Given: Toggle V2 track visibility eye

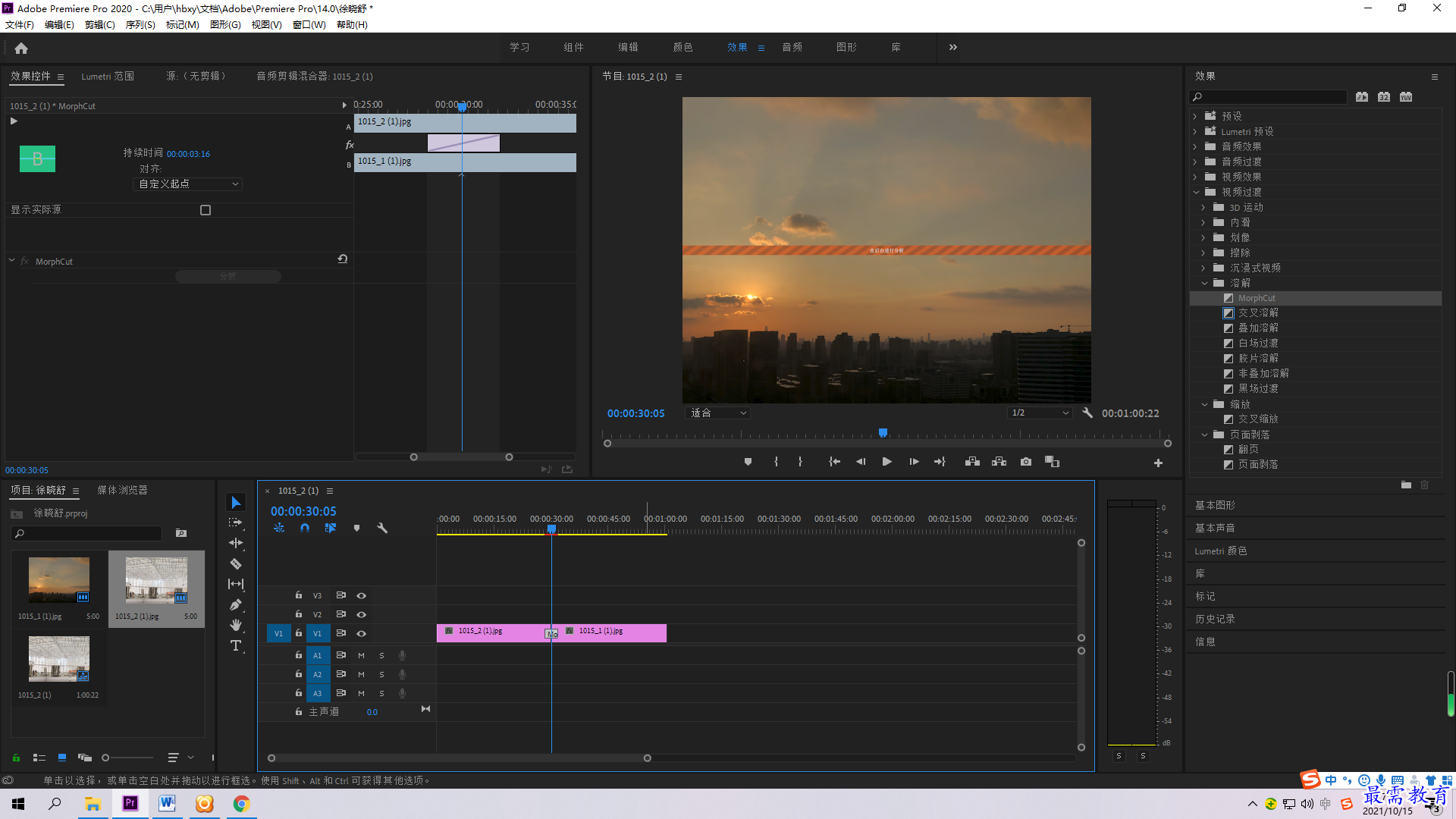Looking at the screenshot, I should (x=362, y=615).
